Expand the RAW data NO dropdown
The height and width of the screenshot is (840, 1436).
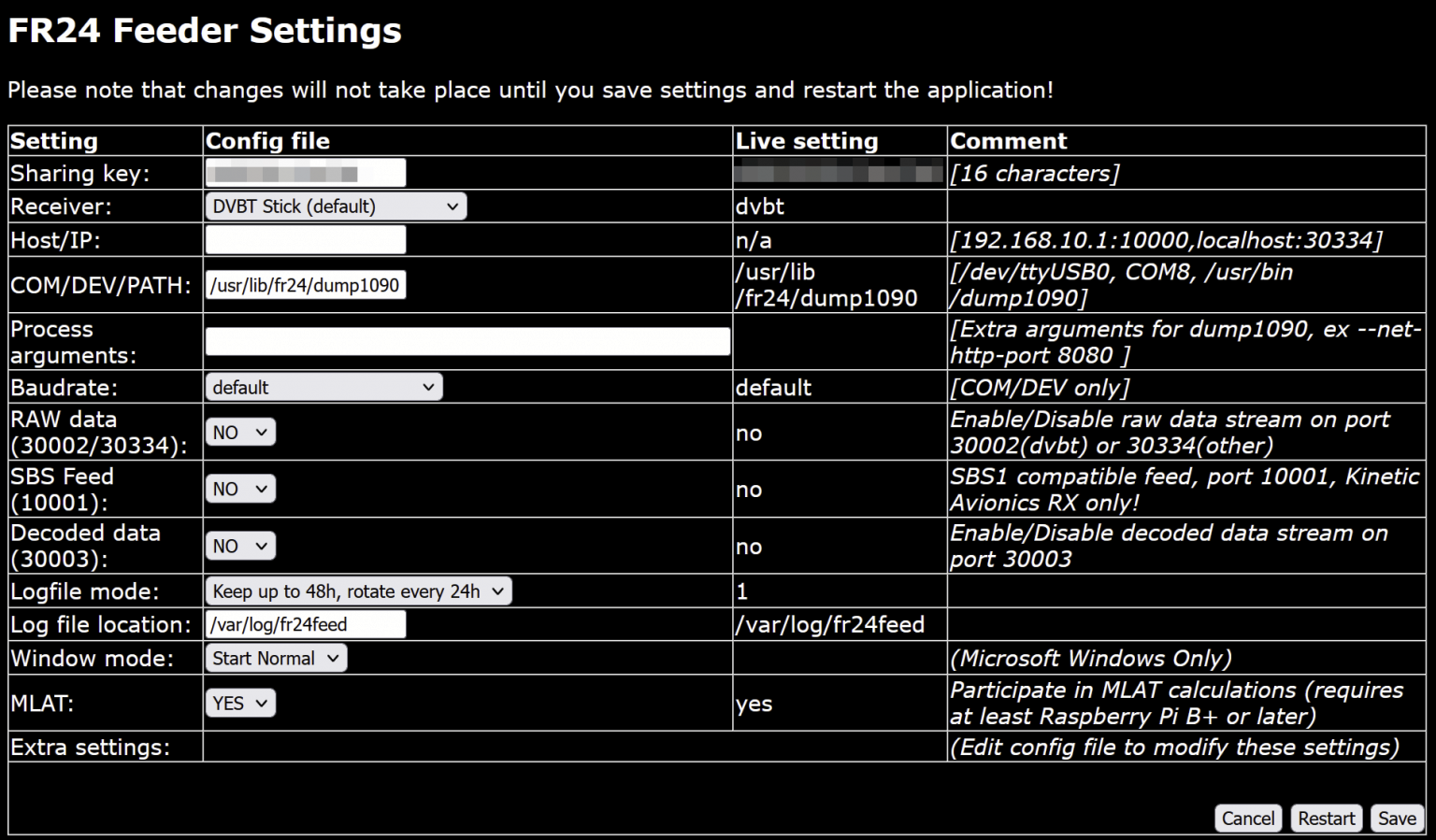click(240, 432)
